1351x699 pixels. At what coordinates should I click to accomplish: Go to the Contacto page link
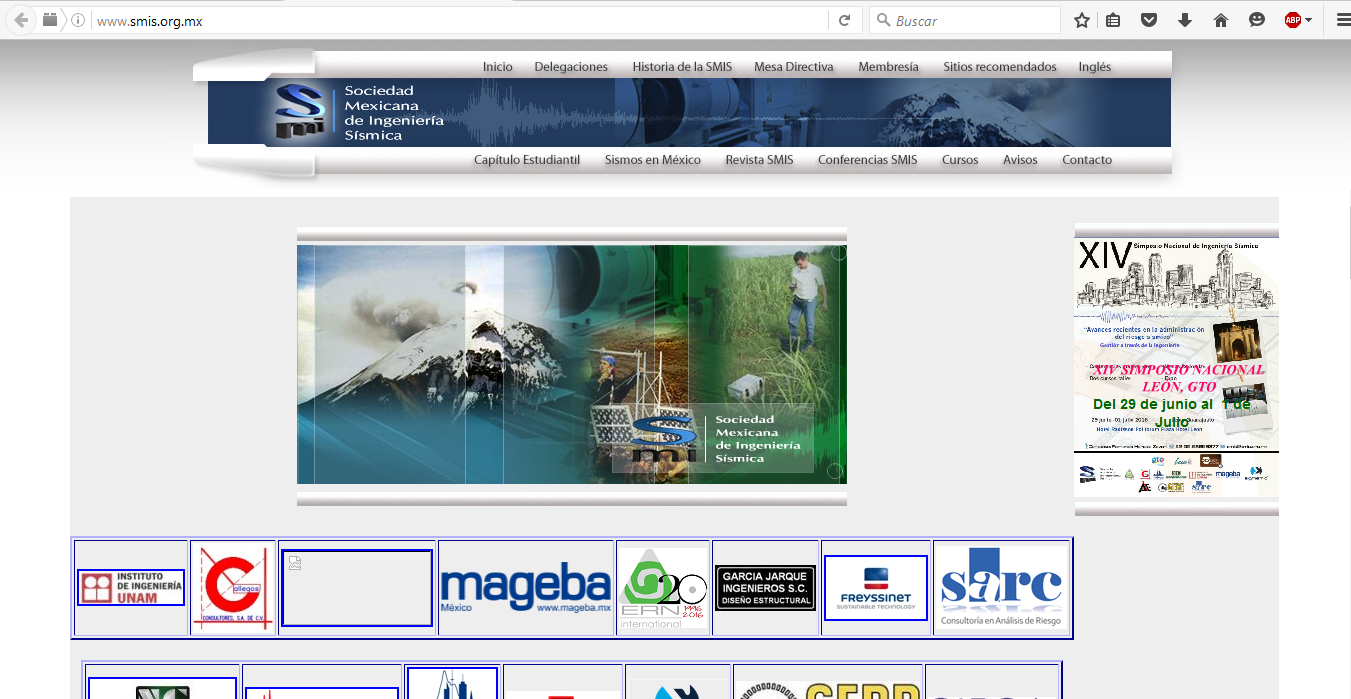pos(1087,160)
